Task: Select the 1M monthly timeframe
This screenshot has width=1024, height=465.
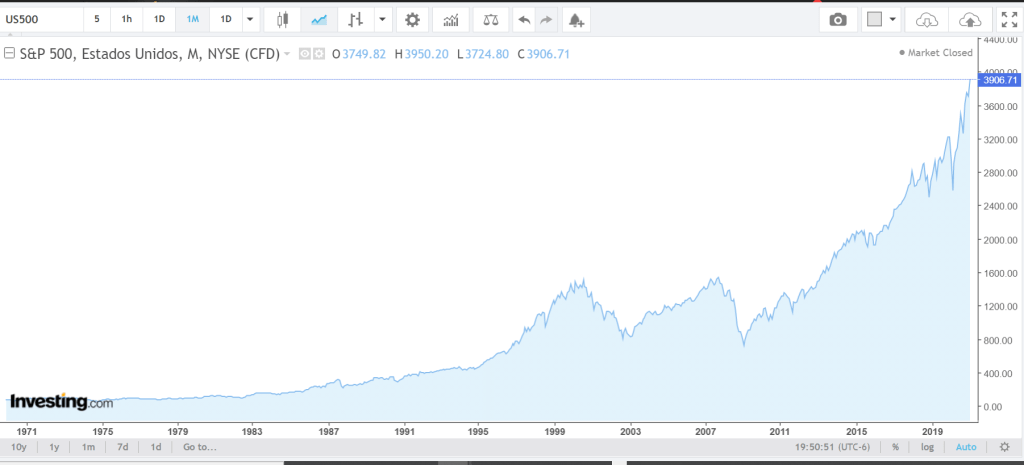Action: tap(192, 19)
